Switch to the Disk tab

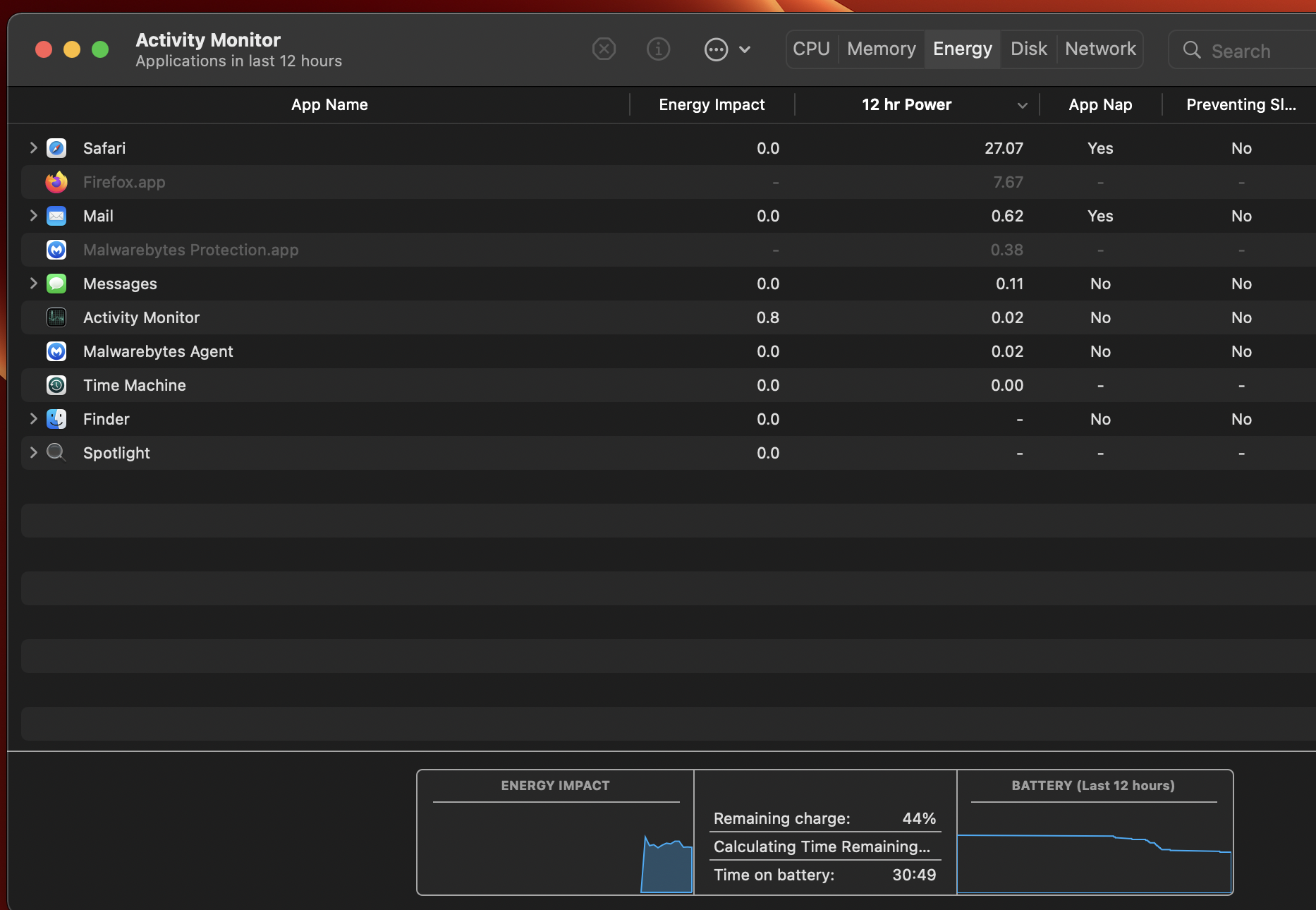1029,49
